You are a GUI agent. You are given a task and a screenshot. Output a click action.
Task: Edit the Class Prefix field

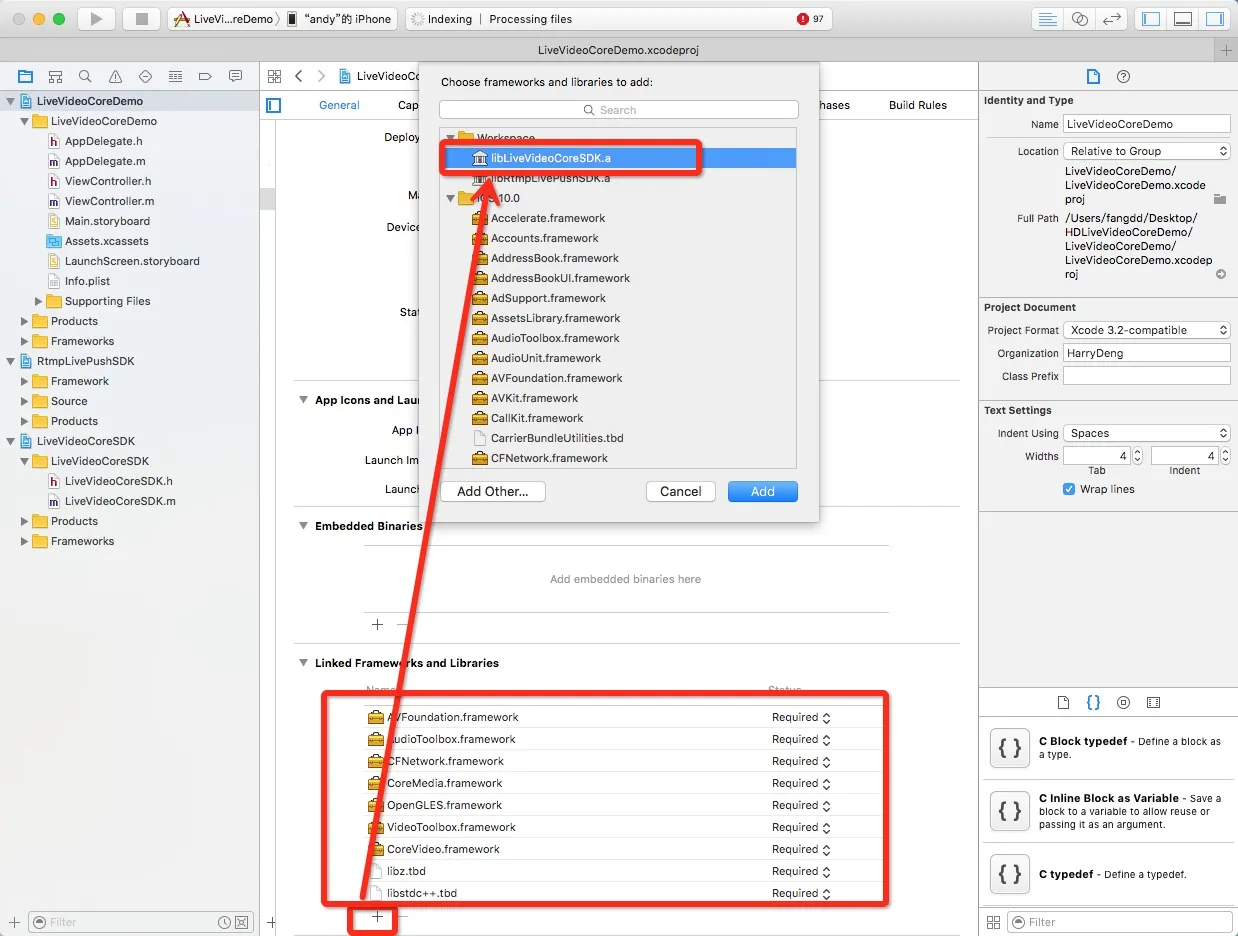click(1146, 376)
